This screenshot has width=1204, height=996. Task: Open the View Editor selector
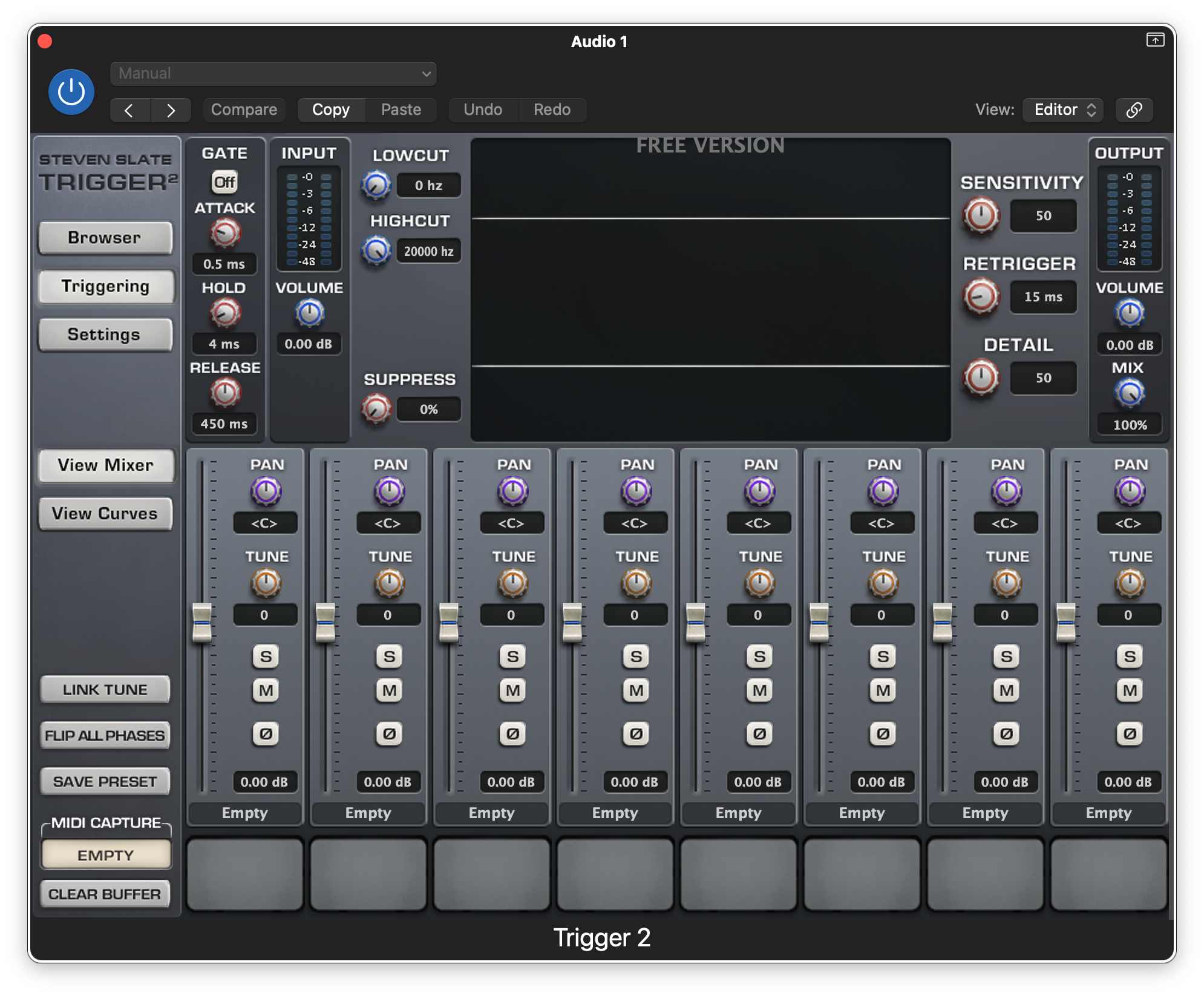click(1062, 110)
